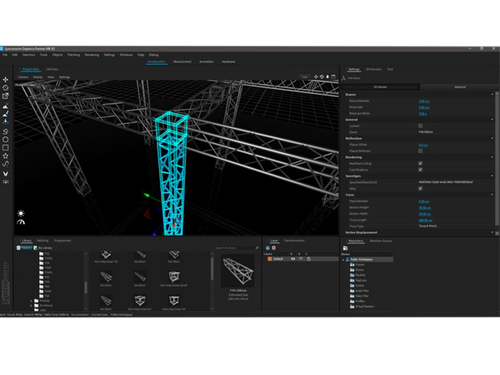The image size is (500, 375).
Task: Collapse the Truss section
Action: pos(492,195)
